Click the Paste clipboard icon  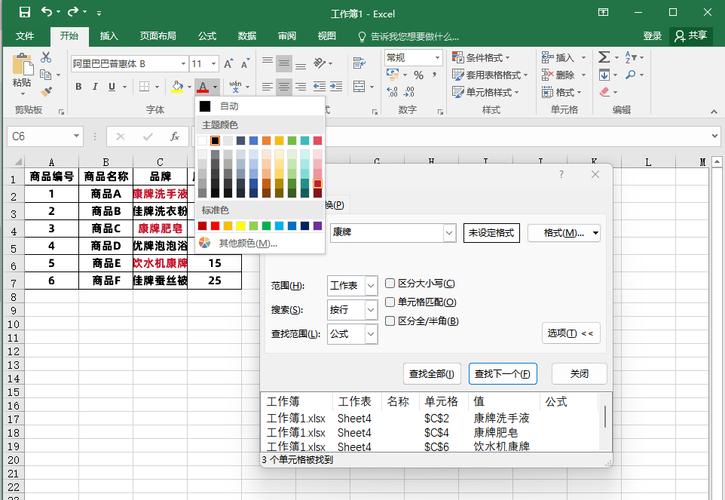[22, 65]
